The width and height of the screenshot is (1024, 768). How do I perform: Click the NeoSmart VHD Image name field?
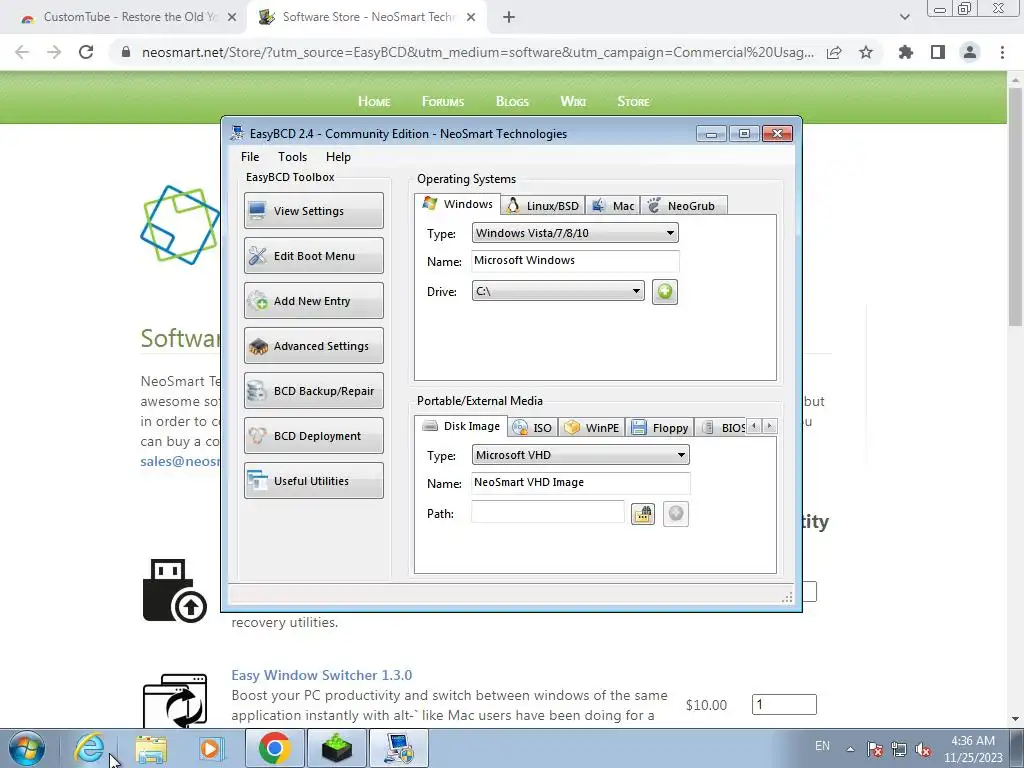[x=580, y=483]
